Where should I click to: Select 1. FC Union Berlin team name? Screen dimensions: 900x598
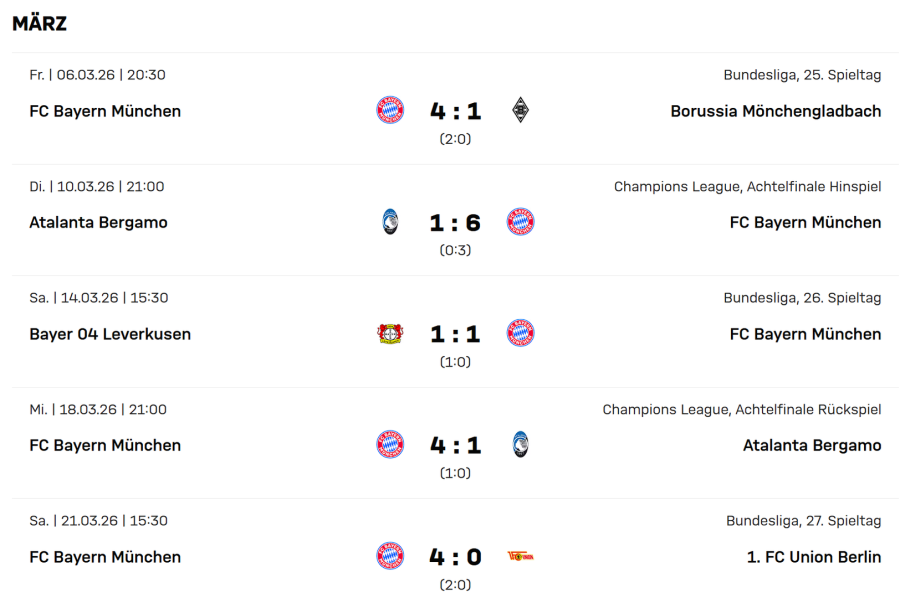click(x=813, y=557)
